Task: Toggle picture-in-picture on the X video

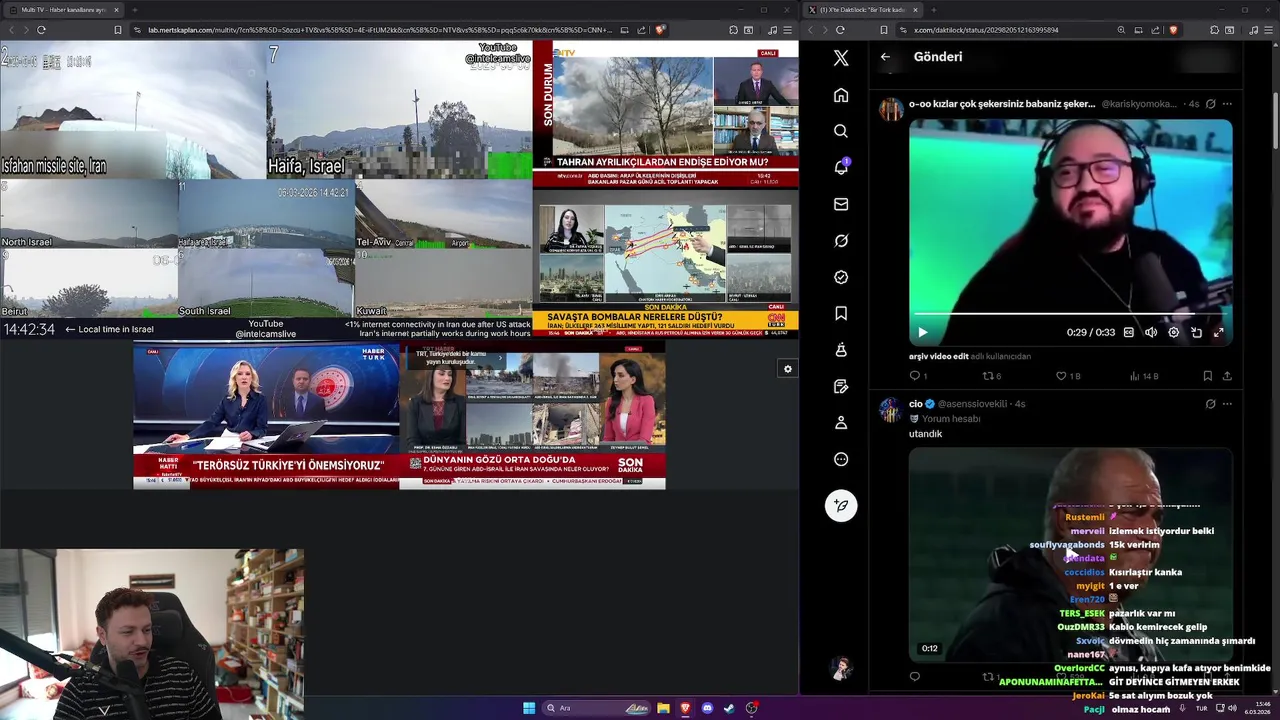Action: click(x=1196, y=332)
